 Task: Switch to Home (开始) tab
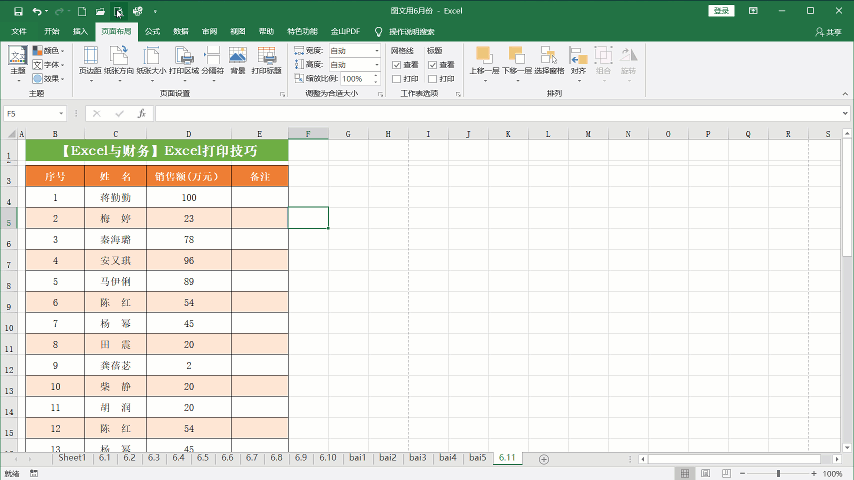[x=52, y=32]
